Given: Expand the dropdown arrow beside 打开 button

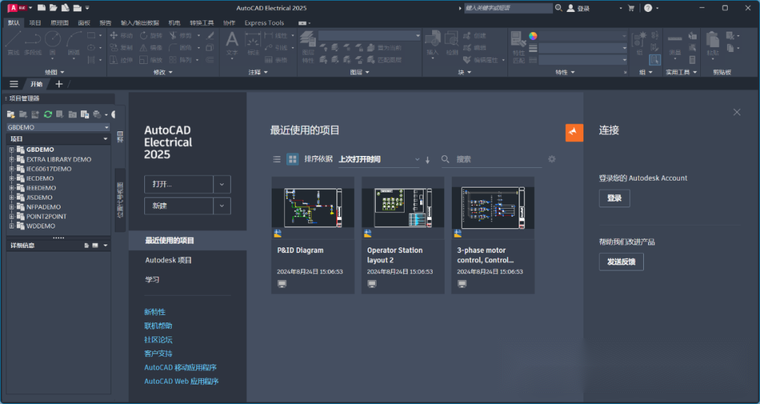Looking at the screenshot, I should tap(222, 184).
